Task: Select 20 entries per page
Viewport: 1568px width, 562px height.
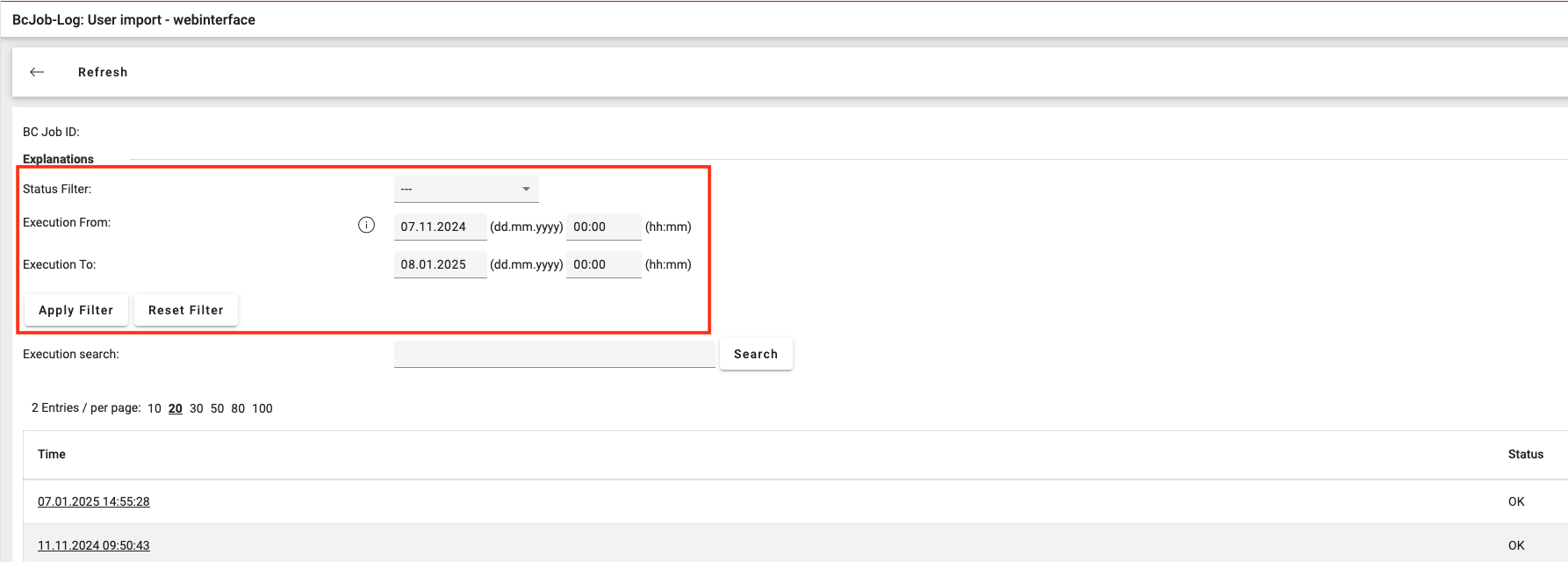Action: [176, 408]
